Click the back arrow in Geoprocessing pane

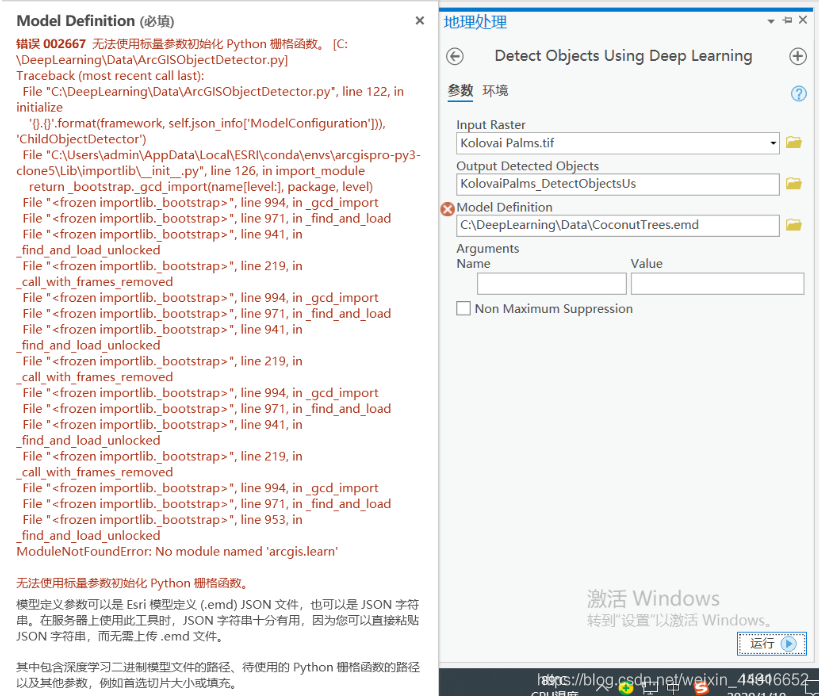(x=455, y=56)
